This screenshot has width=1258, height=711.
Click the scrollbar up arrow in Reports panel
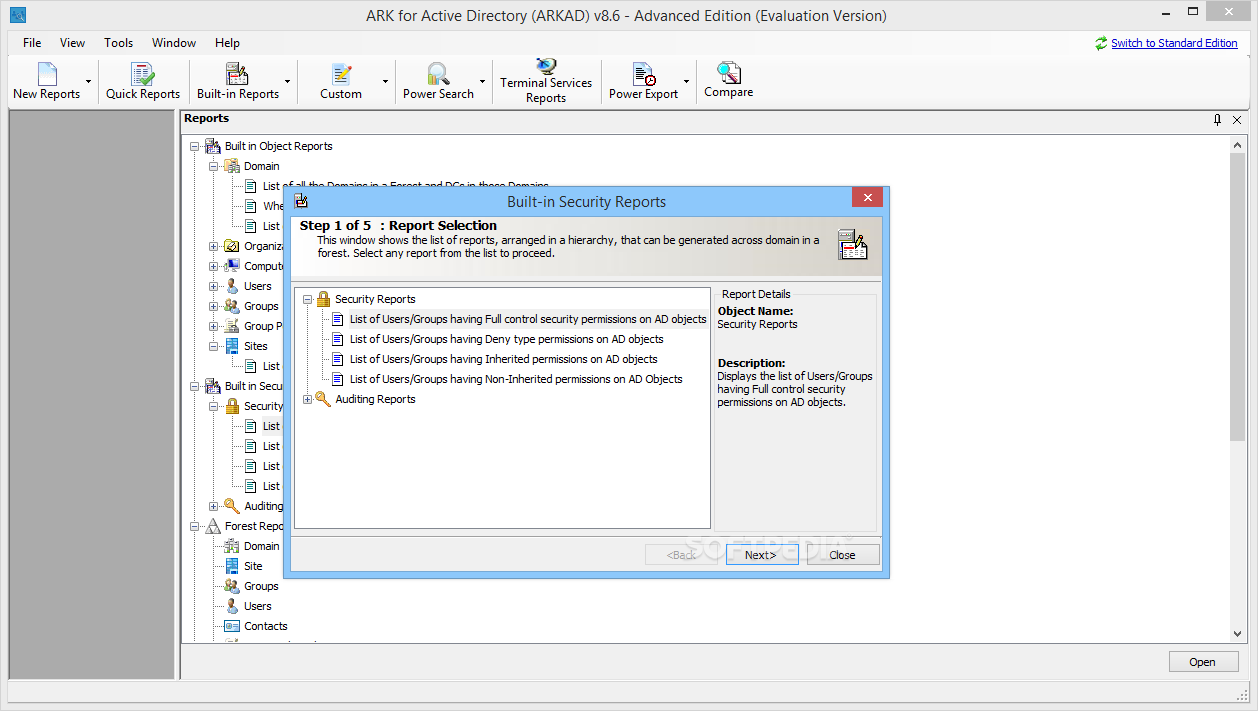tap(1238, 145)
